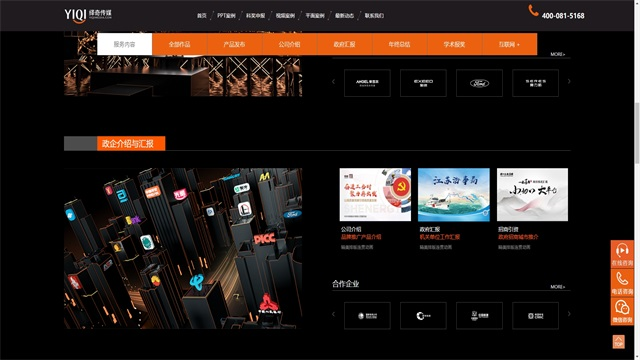Click the 合作企业 heading text

coord(346,284)
